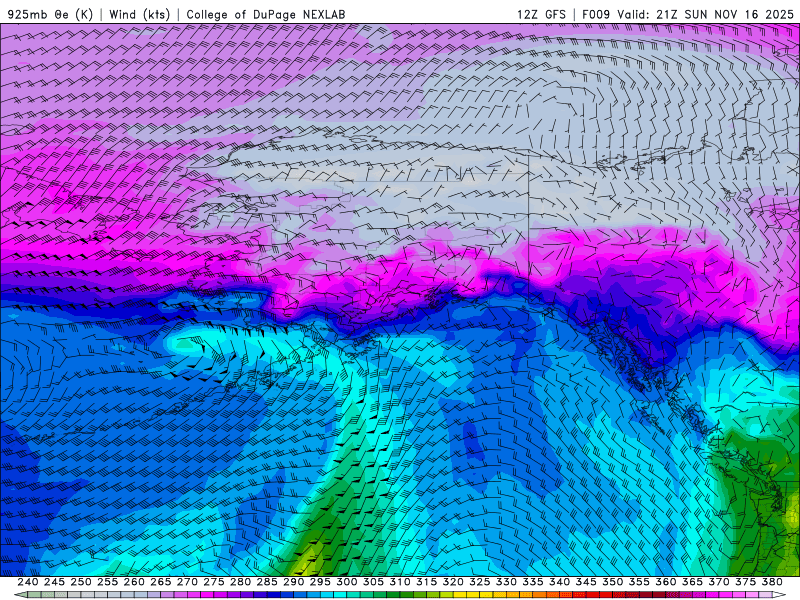Click the 335 colorbar value
Viewport: 800px width, 600px height.
pos(533,582)
